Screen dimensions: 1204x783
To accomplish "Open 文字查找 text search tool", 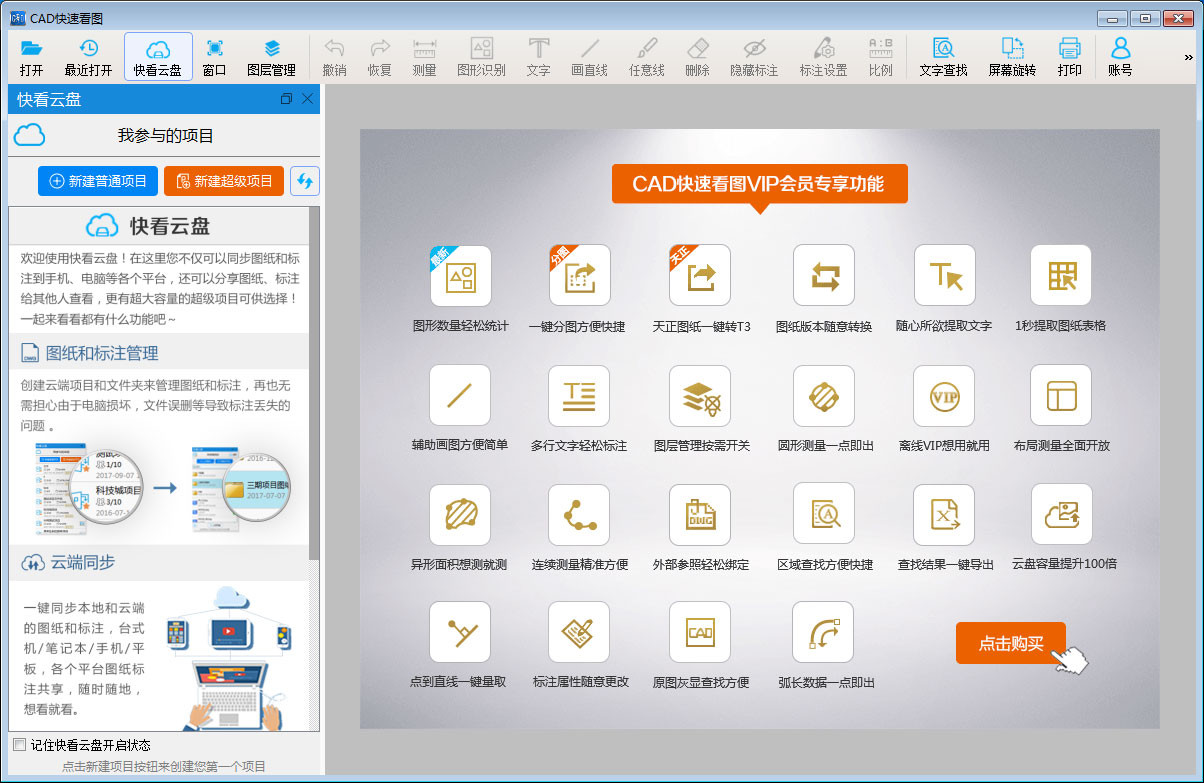I will coord(943,57).
